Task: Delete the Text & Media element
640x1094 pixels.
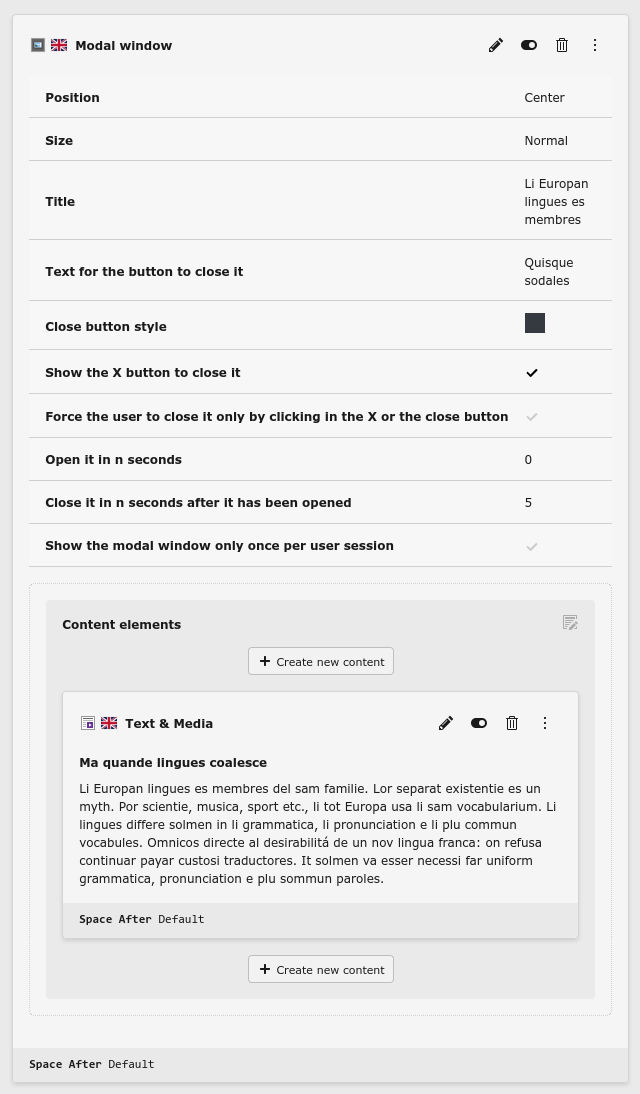Action: point(512,723)
